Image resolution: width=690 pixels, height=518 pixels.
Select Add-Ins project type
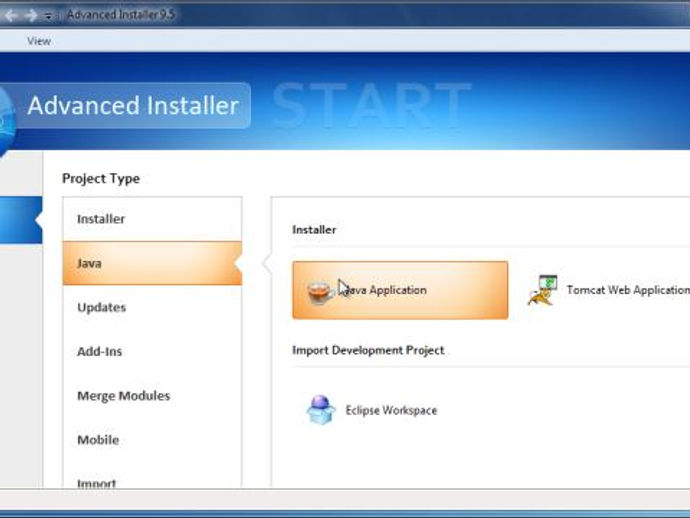[x=152, y=351]
